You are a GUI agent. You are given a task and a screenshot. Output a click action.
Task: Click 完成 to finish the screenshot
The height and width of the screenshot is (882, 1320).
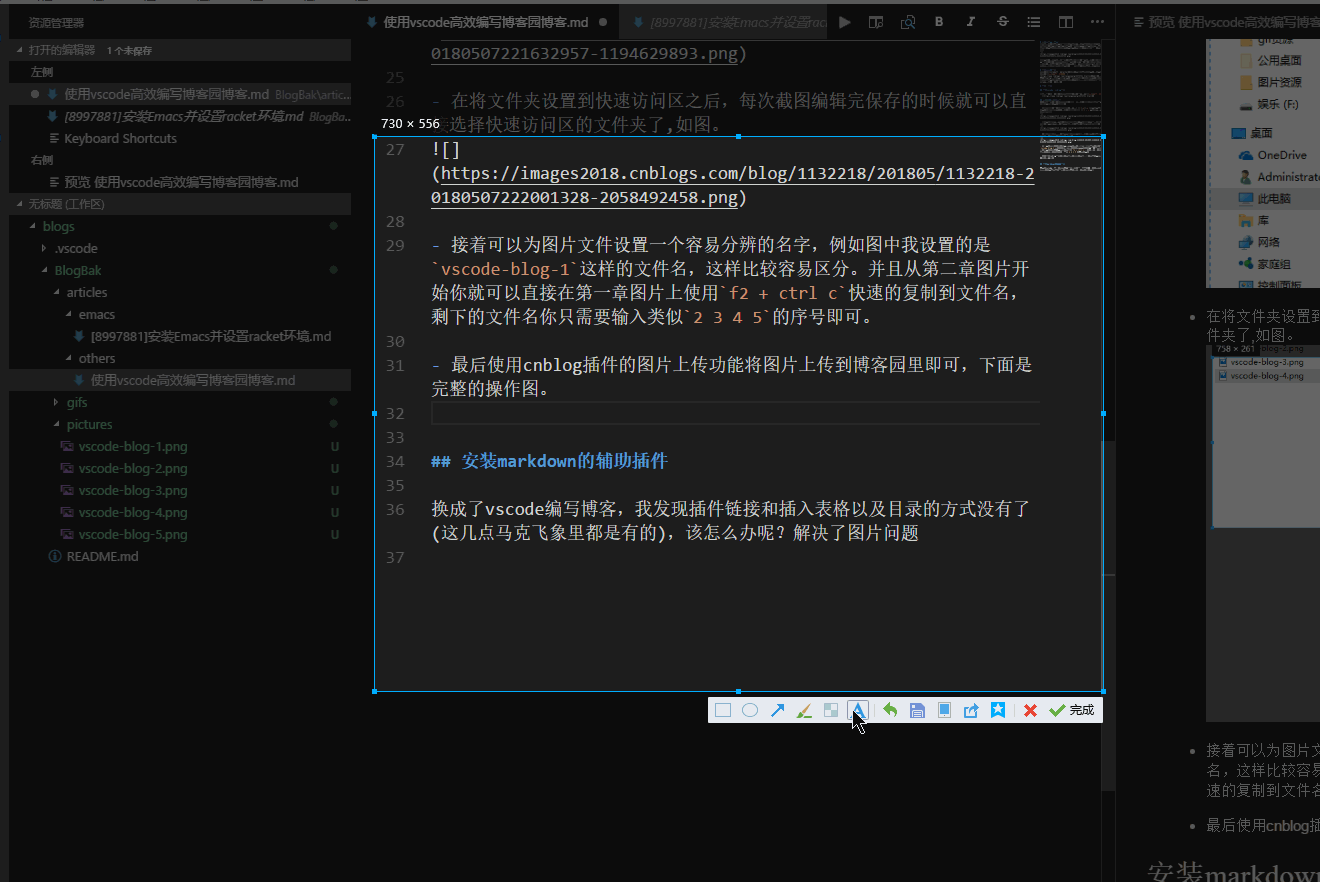coord(1071,710)
